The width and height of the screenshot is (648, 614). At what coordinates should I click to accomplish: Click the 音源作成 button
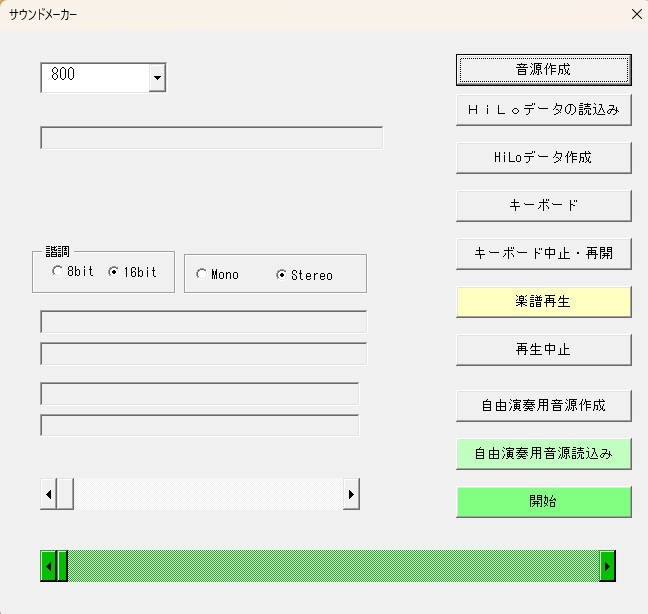click(x=543, y=70)
